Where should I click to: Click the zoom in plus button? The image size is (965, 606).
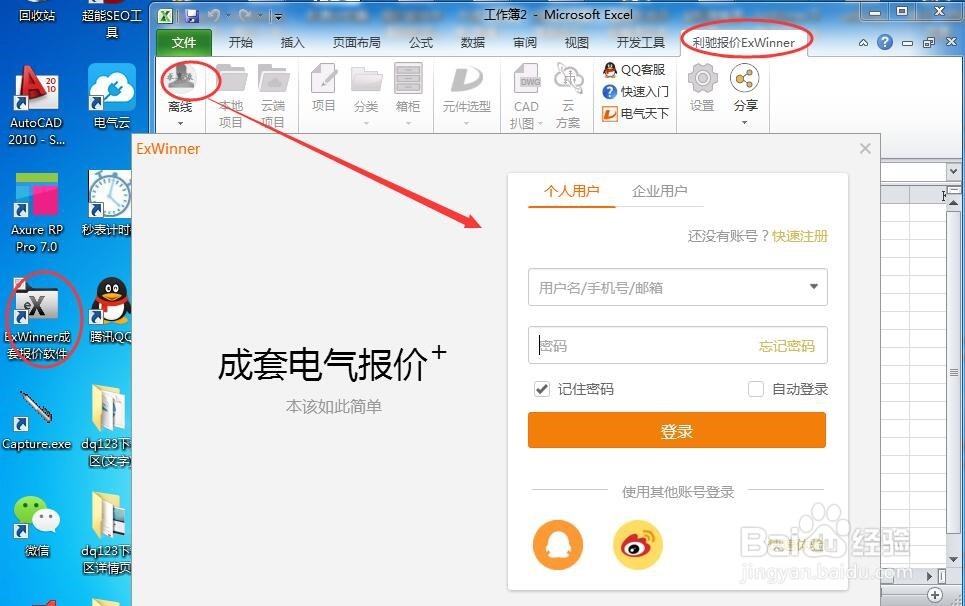click(935, 594)
